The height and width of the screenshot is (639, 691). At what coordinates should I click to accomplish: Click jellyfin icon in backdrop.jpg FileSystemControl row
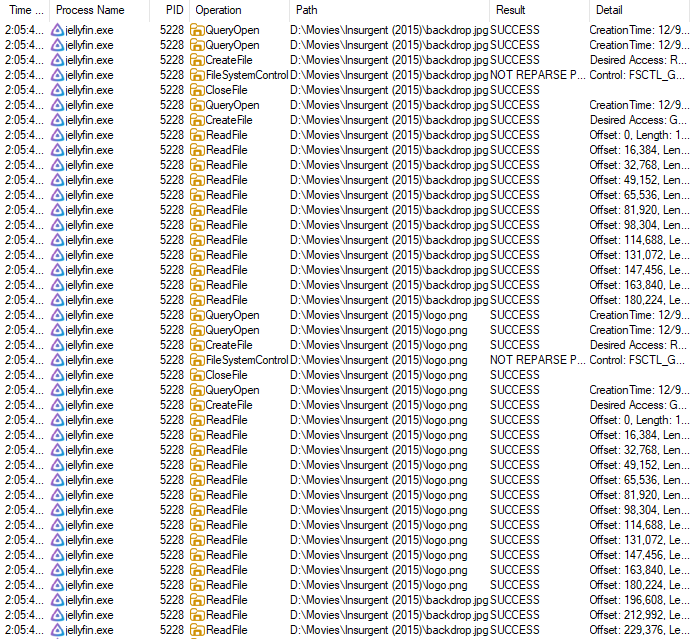click(57, 75)
